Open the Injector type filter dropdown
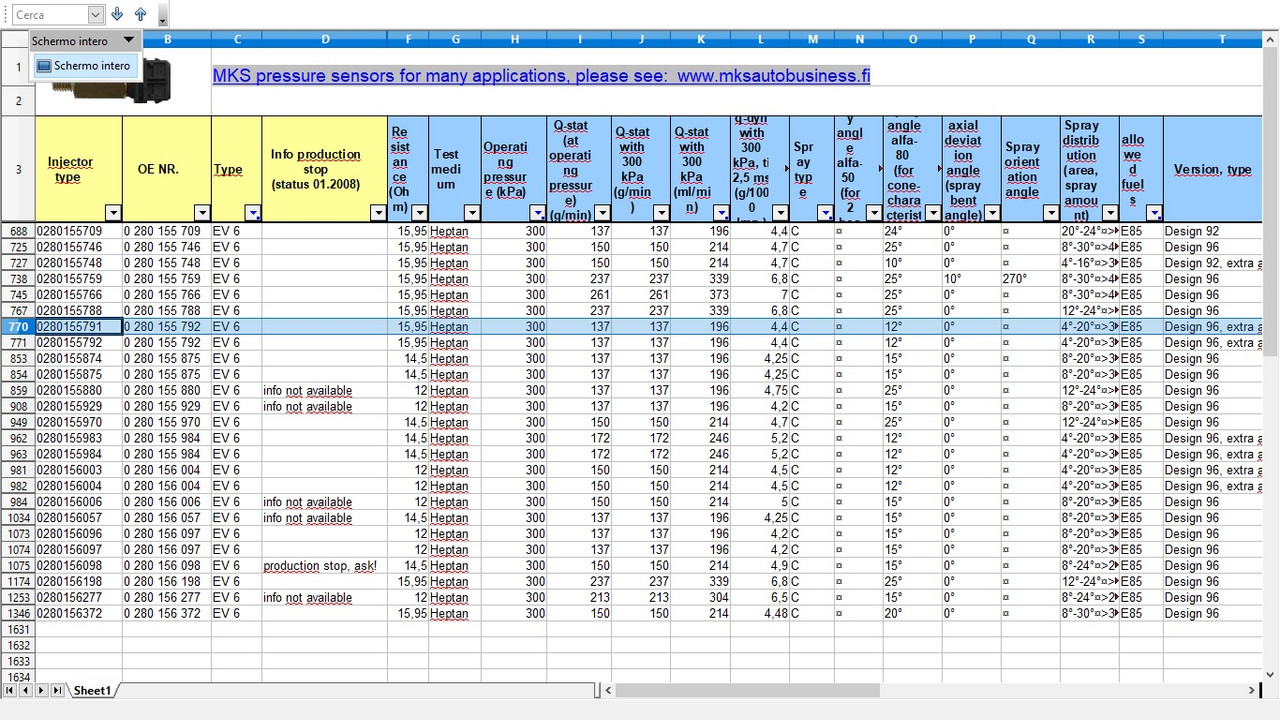Screen dimensions: 1280x720 point(113,213)
